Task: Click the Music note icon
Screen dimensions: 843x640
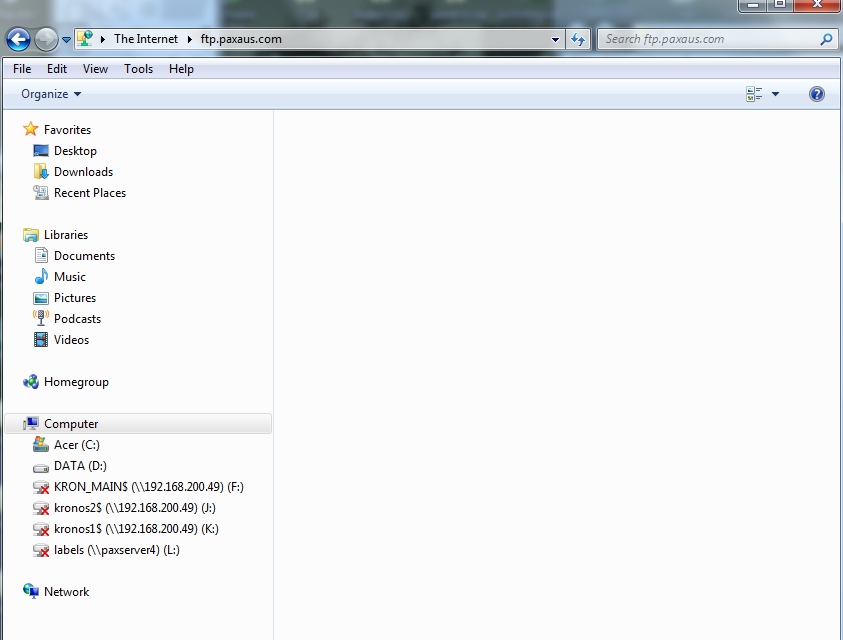Action: [41, 276]
